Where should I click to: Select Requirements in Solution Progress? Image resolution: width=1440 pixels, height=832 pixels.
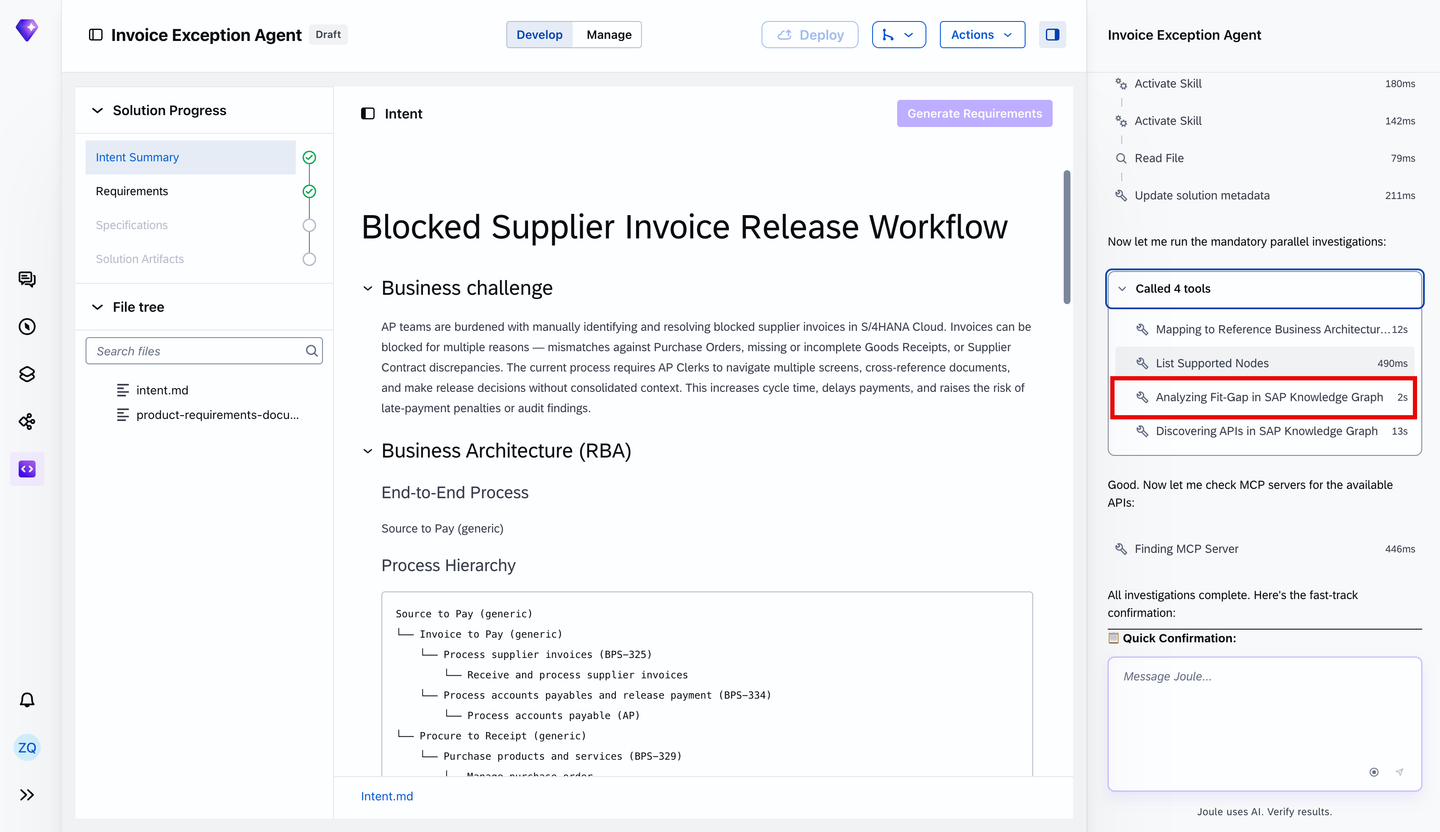132,191
